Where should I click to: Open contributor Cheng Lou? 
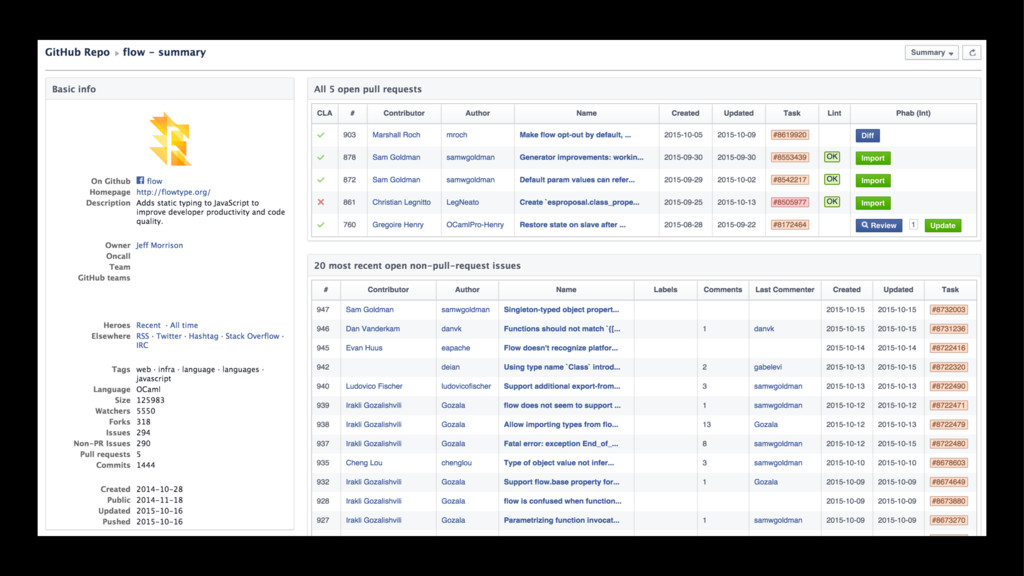364,463
